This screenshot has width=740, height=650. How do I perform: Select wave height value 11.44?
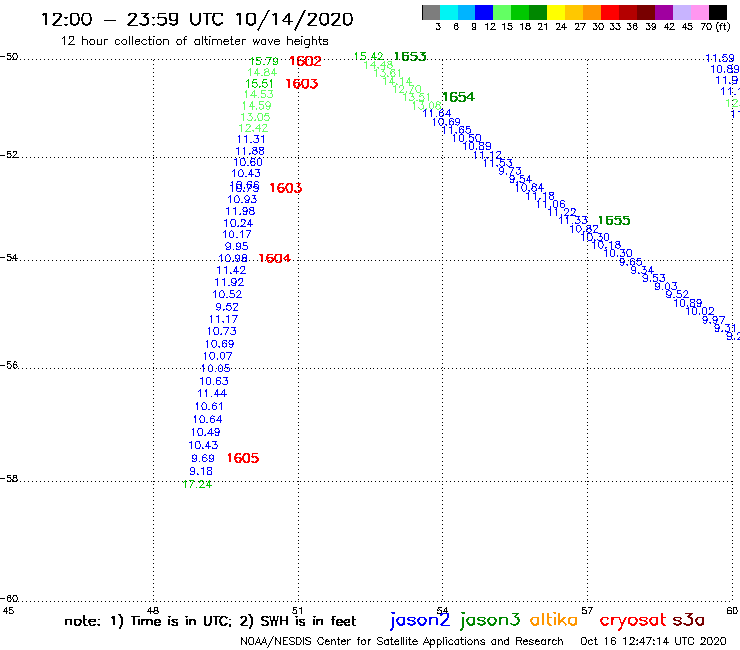pos(212,393)
